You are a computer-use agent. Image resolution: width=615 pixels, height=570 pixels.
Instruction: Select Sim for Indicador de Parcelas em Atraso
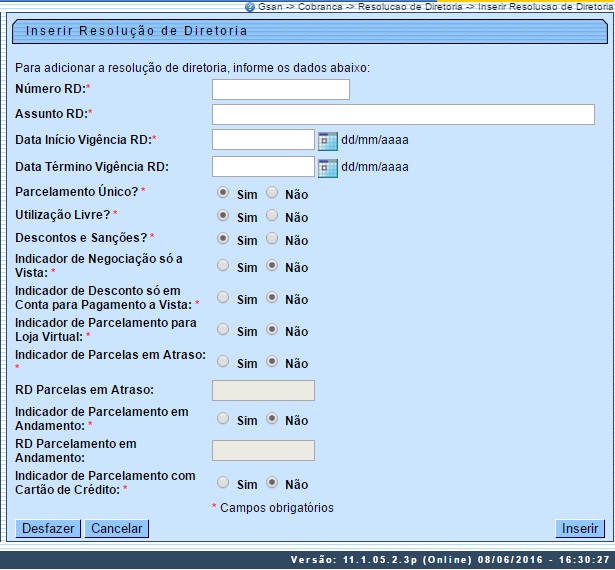coord(223,361)
